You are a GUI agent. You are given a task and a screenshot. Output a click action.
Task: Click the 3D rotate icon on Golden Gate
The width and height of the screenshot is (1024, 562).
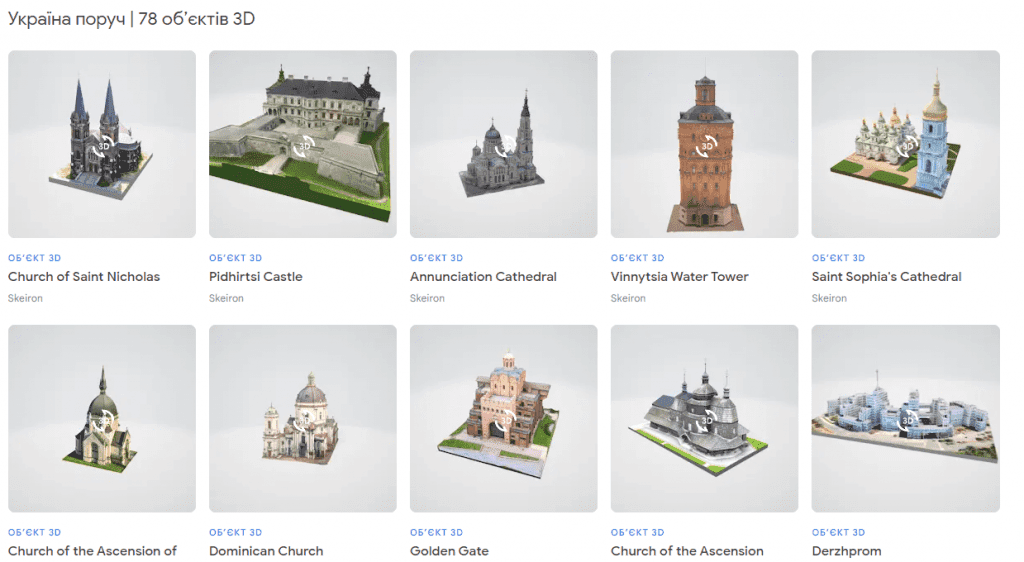(x=505, y=421)
